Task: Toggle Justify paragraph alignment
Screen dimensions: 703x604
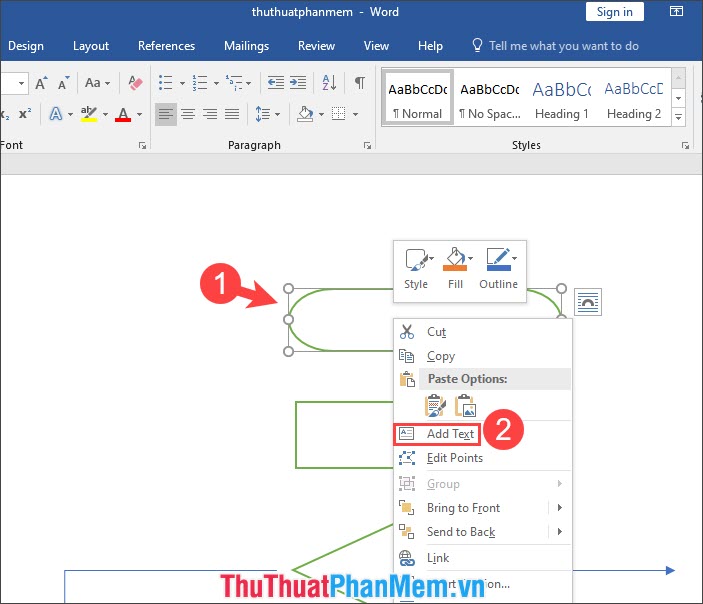Action: coord(232,114)
